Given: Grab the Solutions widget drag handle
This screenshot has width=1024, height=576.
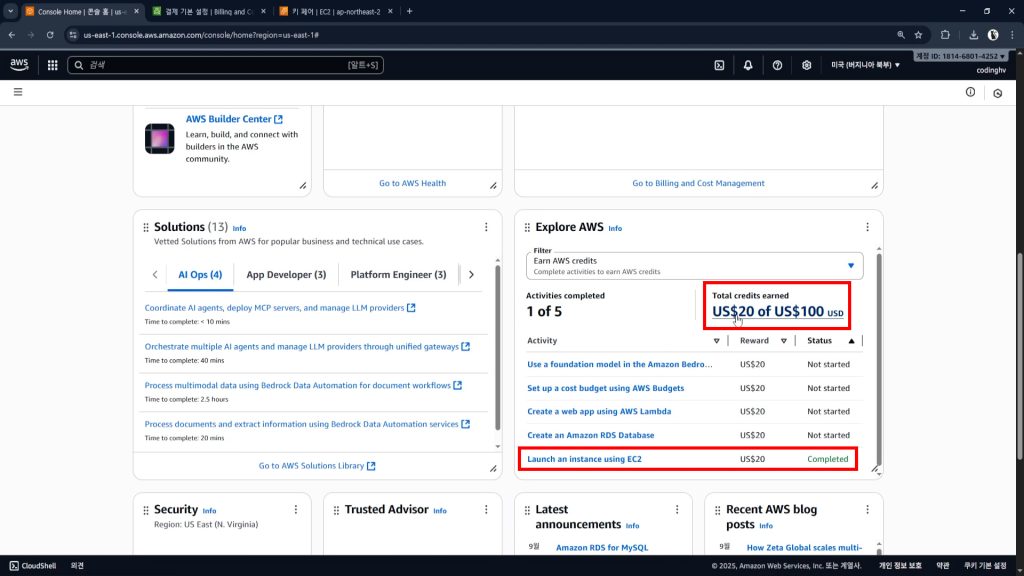Looking at the screenshot, I should pyautogui.click(x=146, y=228).
